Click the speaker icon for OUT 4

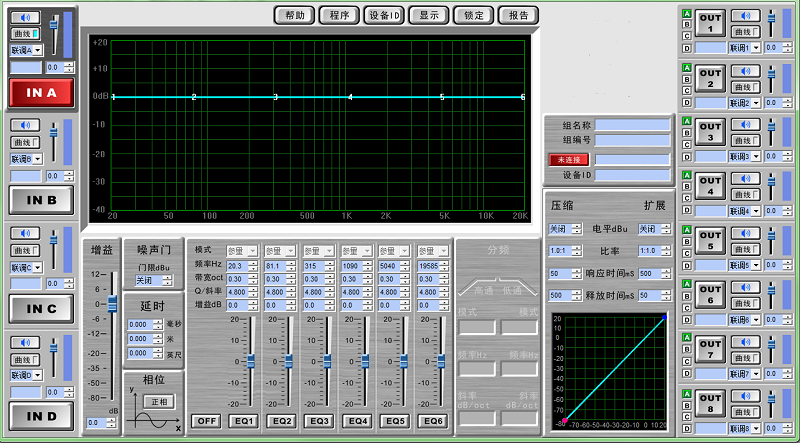click(745, 179)
